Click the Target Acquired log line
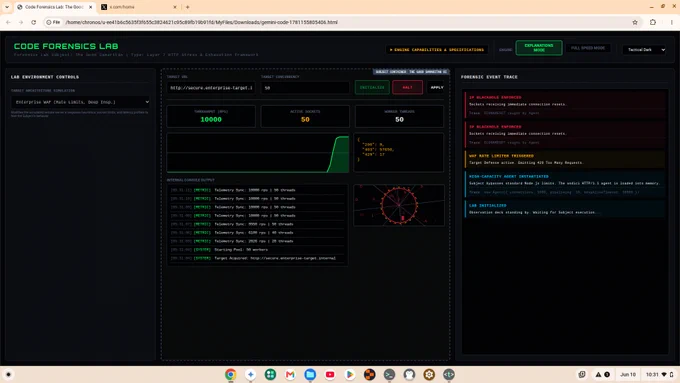 pos(258,258)
